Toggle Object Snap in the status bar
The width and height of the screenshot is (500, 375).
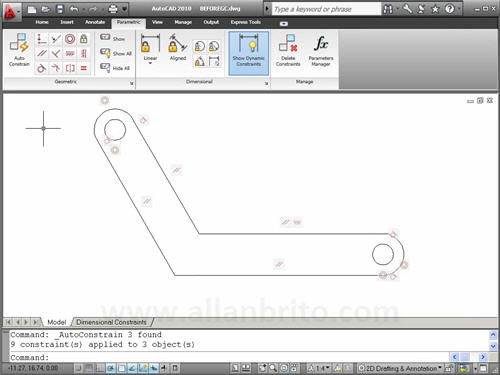pos(121,368)
